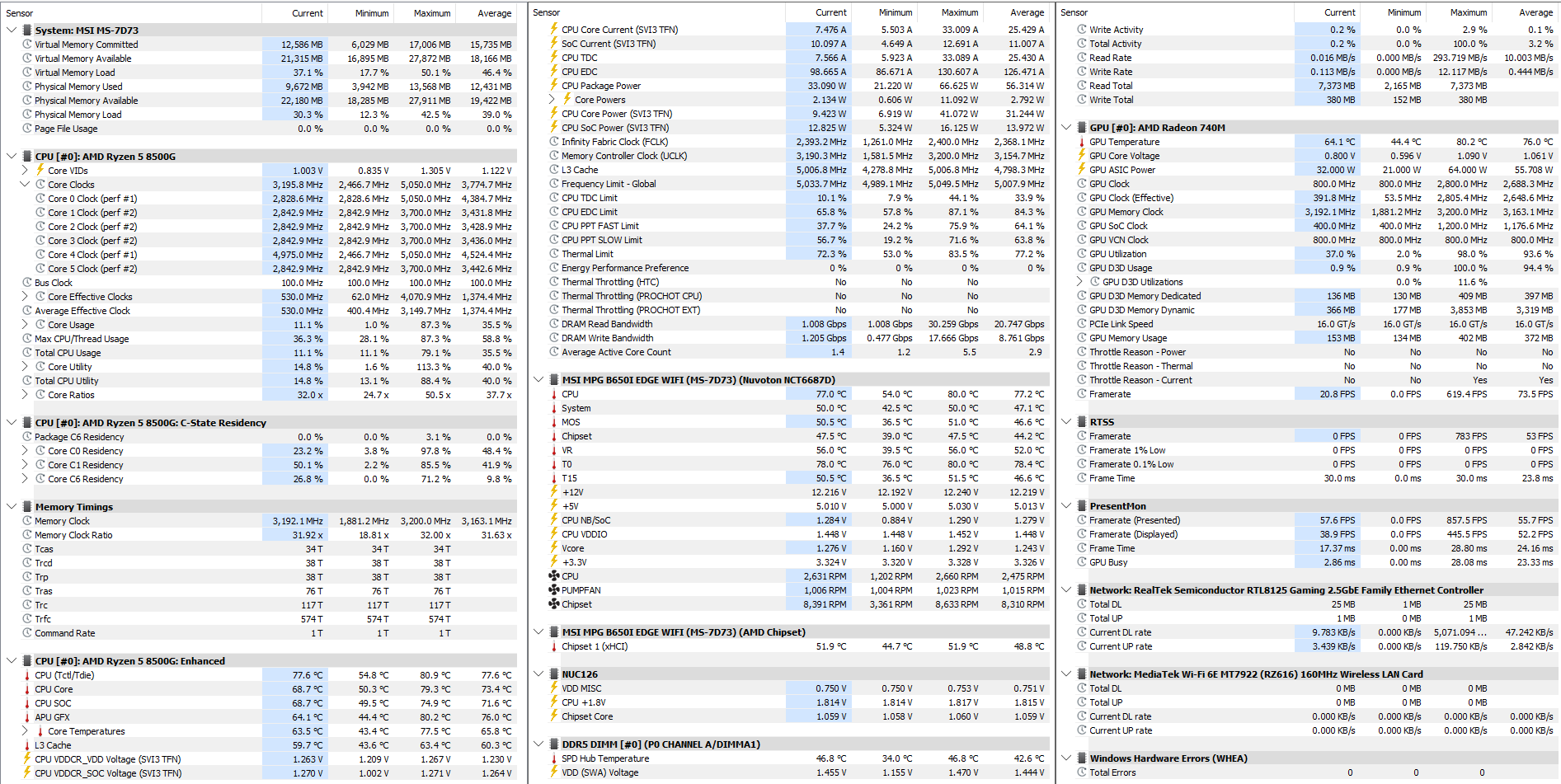Click the Sensor header above the Write Activity row
Viewport: 1561px width, 784px height.
[x=1176, y=12]
